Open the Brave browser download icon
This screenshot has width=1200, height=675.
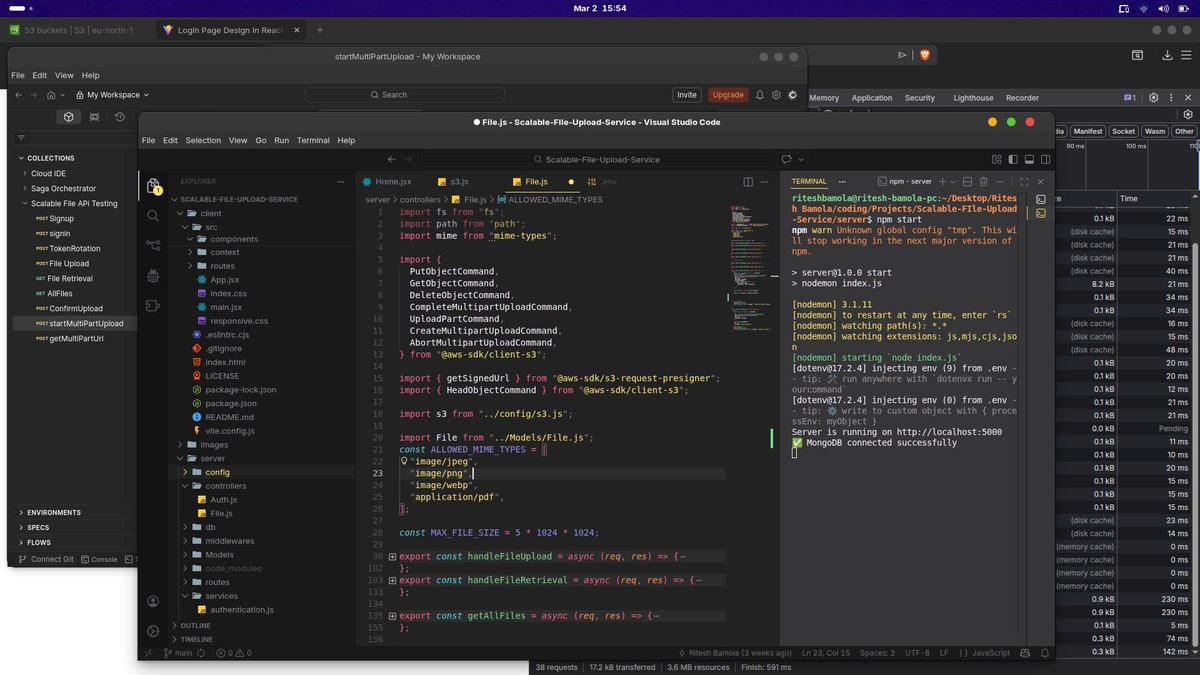(x=1169, y=55)
